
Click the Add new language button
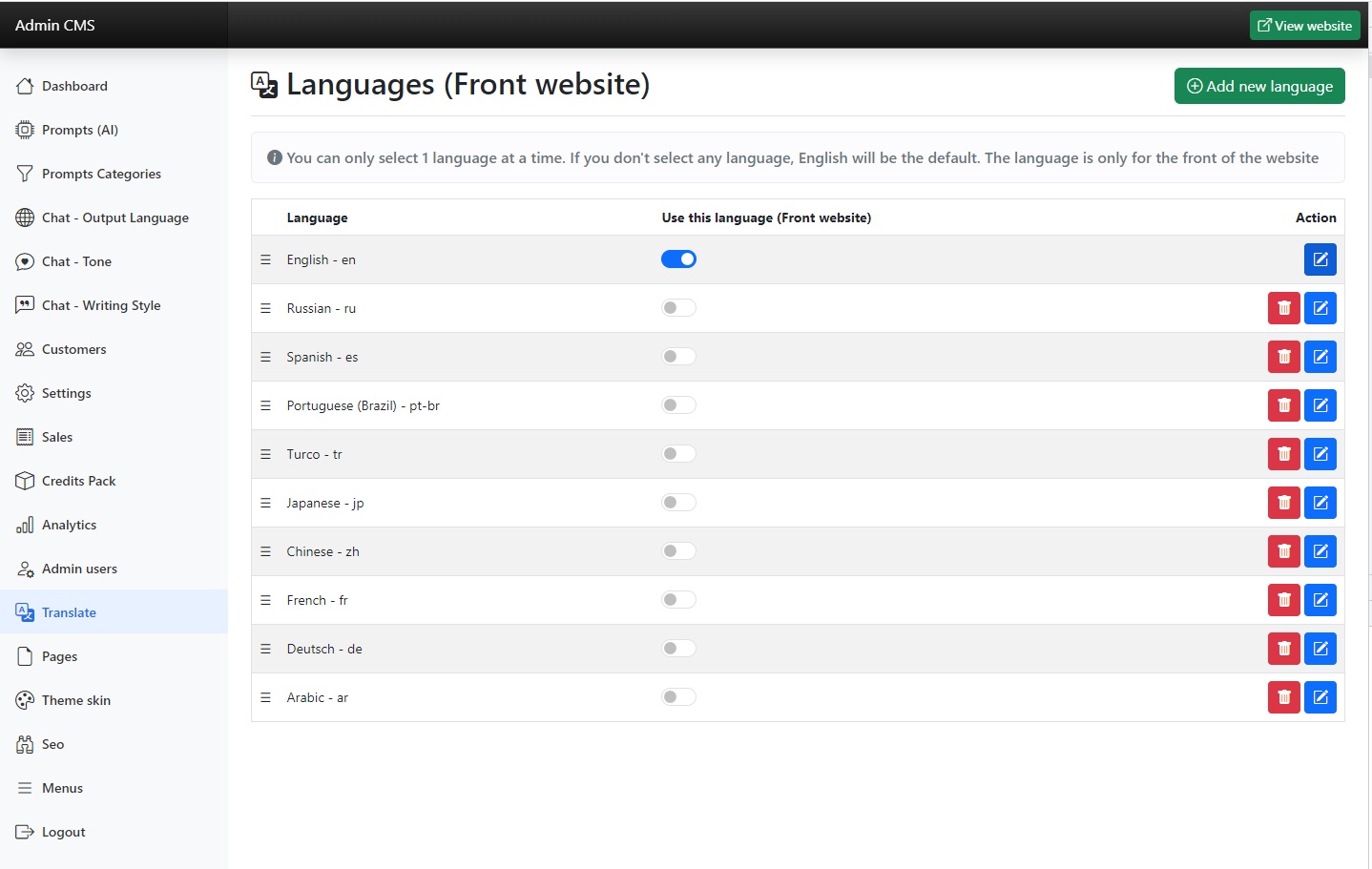click(1258, 86)
